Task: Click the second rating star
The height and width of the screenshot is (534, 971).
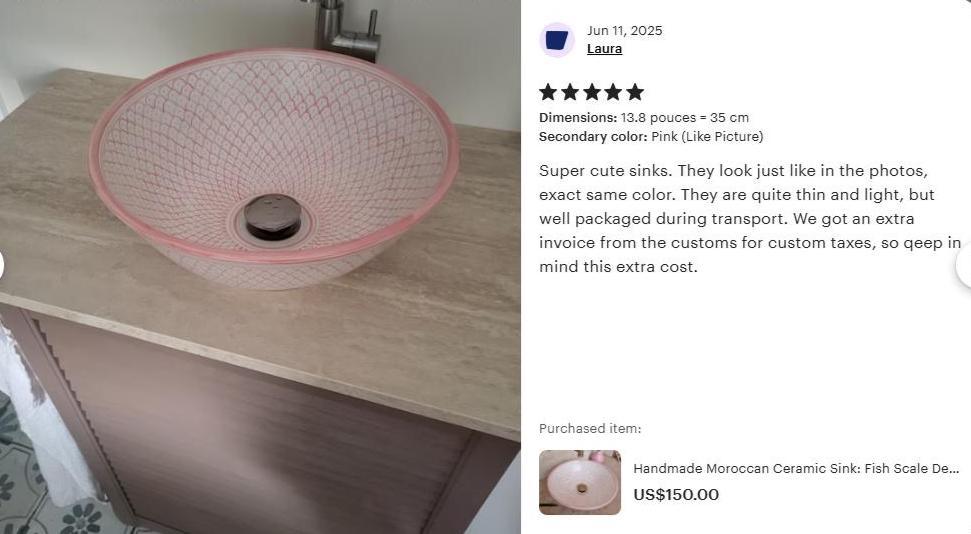Action: (570, 92)
